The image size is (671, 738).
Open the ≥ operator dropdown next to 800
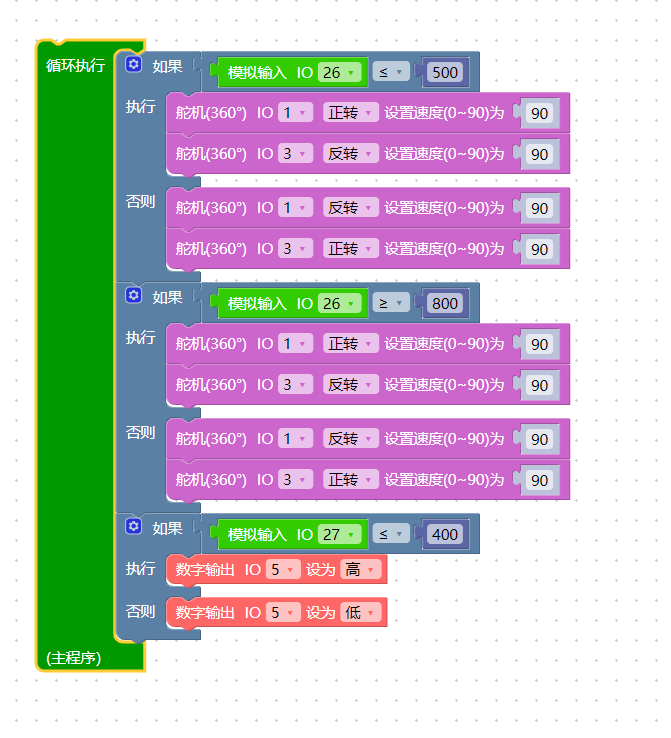click(391, 304)
